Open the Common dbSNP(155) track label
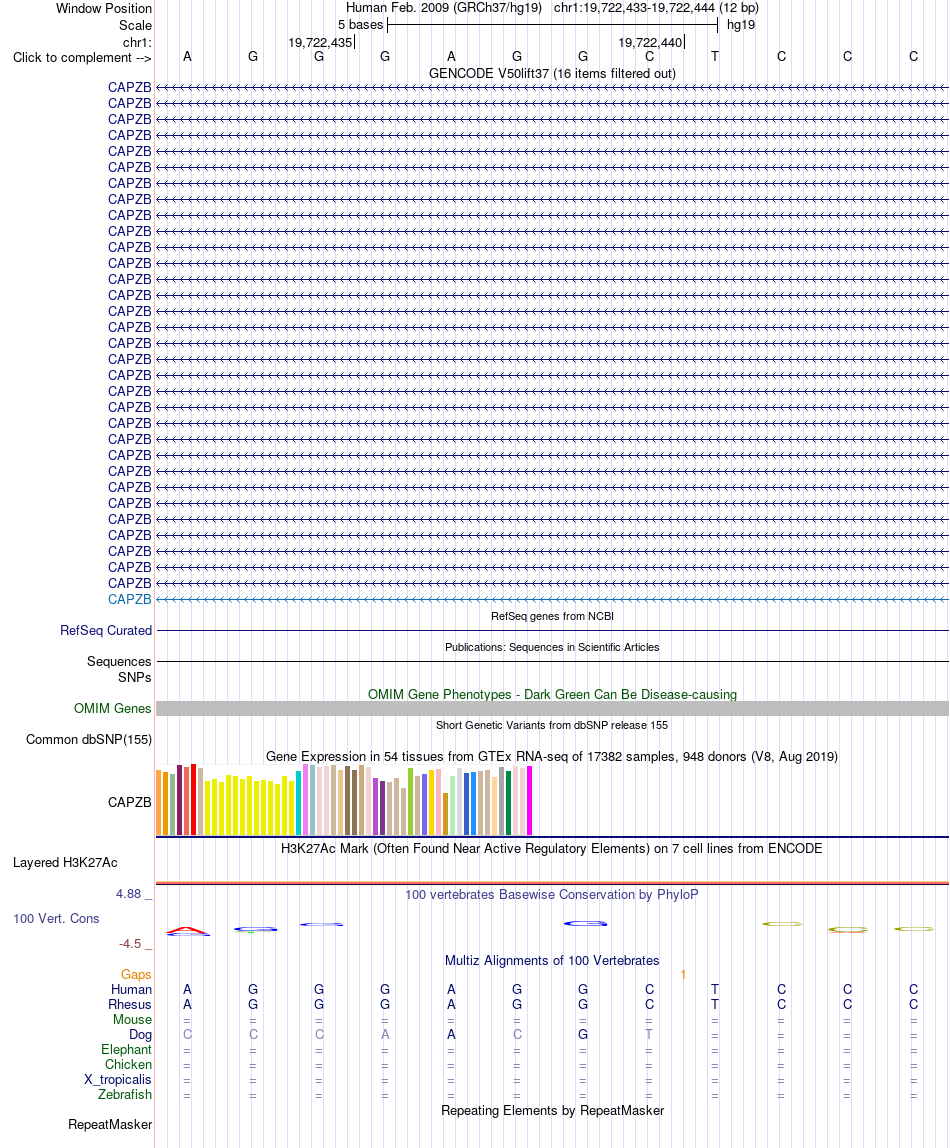The width and height of the screenshot is (950, 1148). pyautogui.click(x=89, y=739)
